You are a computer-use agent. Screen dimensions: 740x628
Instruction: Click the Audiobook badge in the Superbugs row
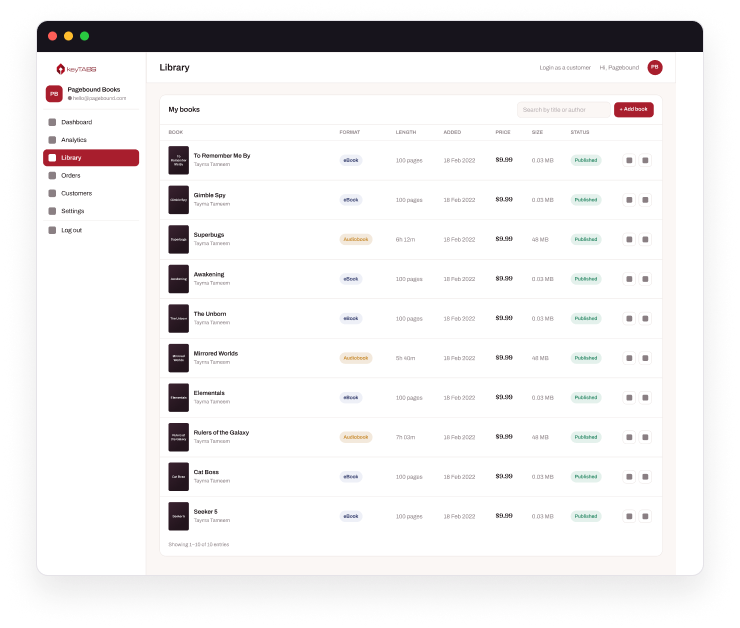(x=356, y=240)
